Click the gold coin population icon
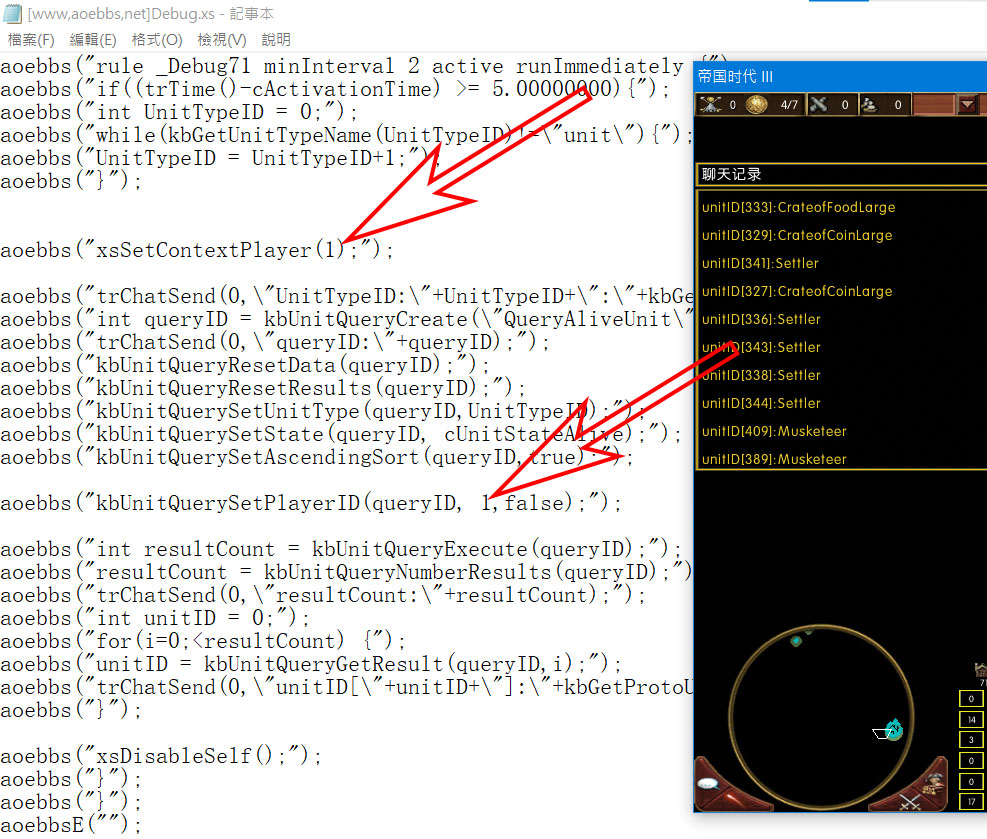Screen dimensions: 987x839 [x=757, y=104]
